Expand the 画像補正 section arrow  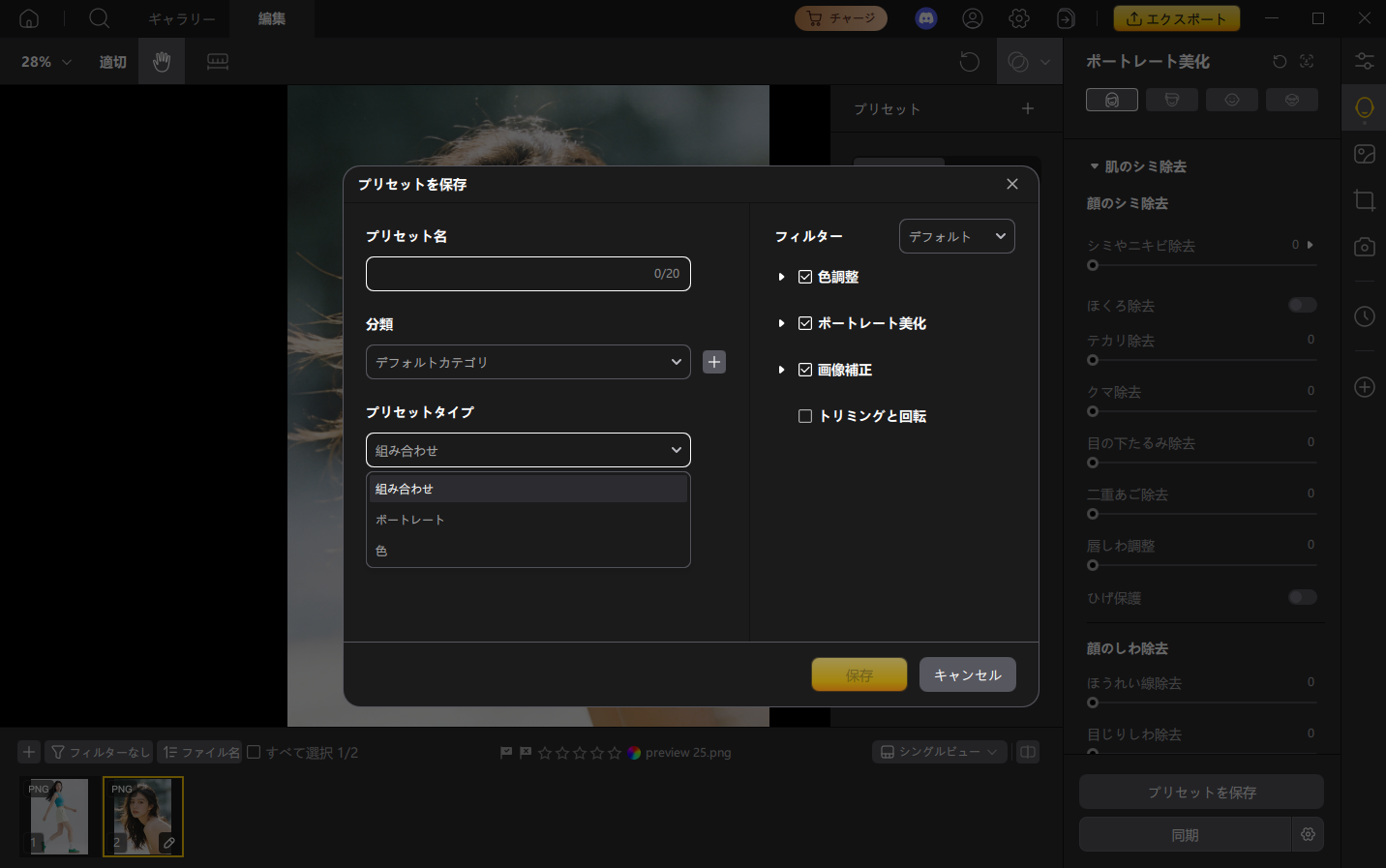782,370
